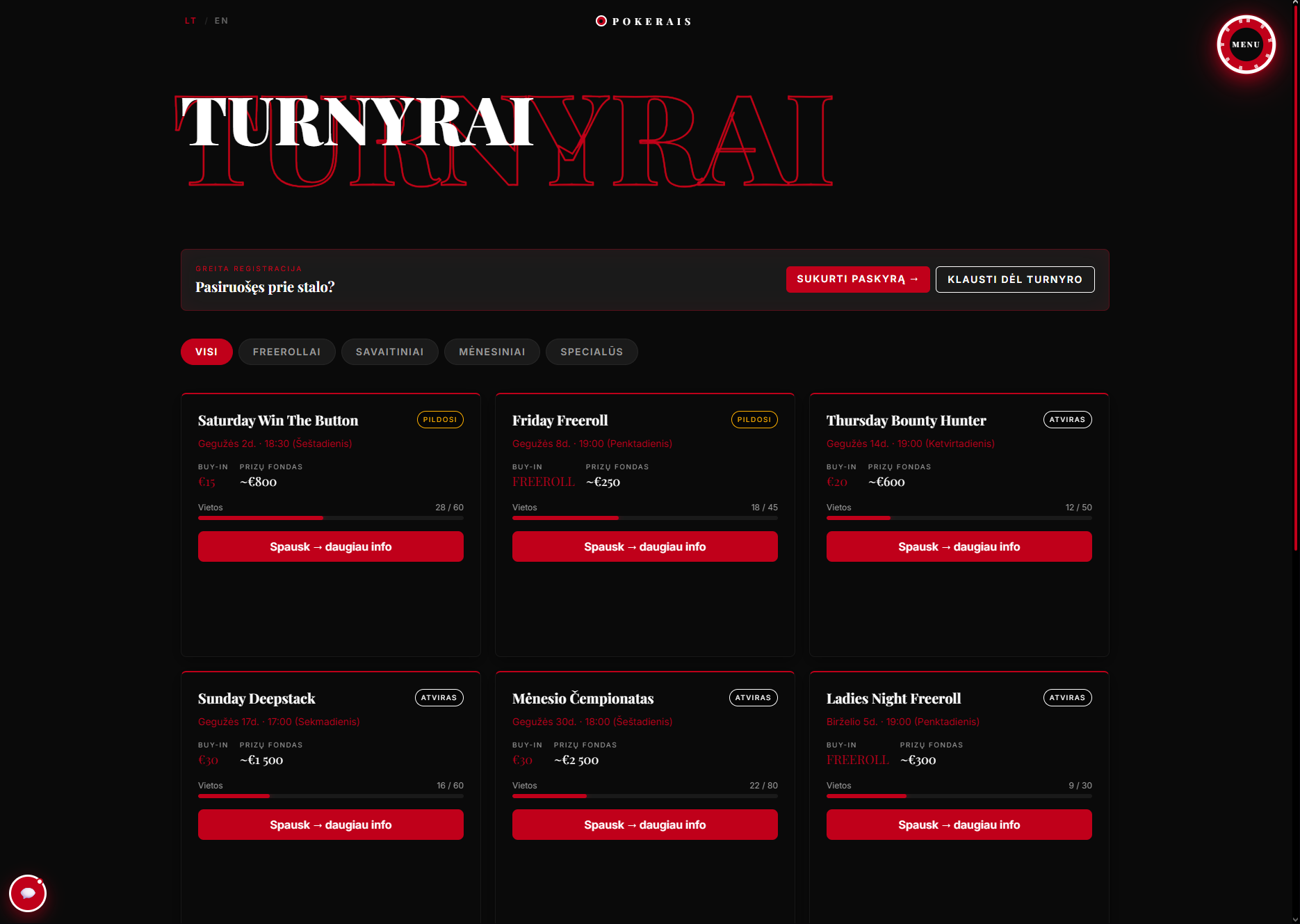Click the ~€2 500 prize fund value
1300x924 pixels.
pos(576,760)
